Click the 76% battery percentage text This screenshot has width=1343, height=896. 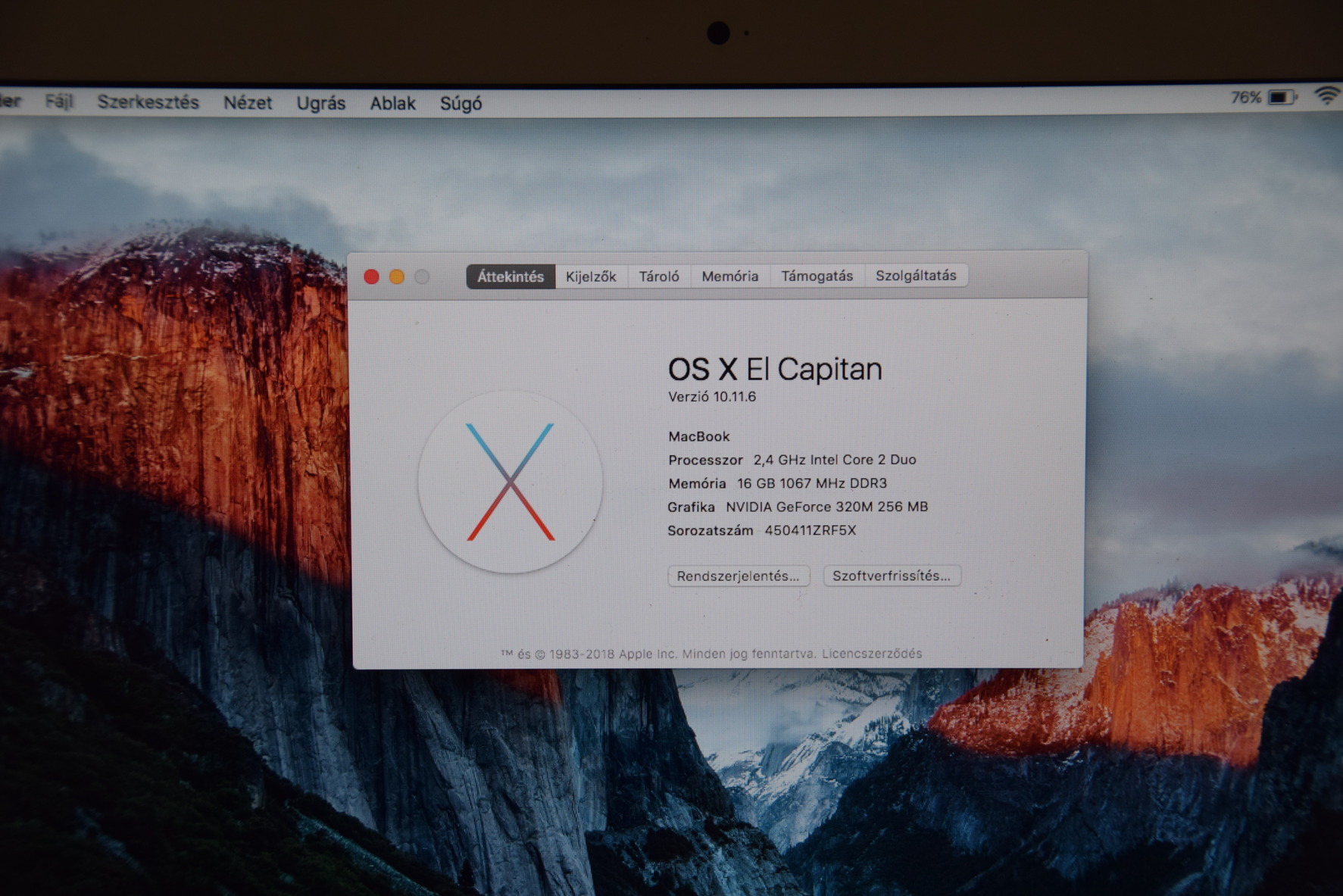click(x=1246, y=98)
